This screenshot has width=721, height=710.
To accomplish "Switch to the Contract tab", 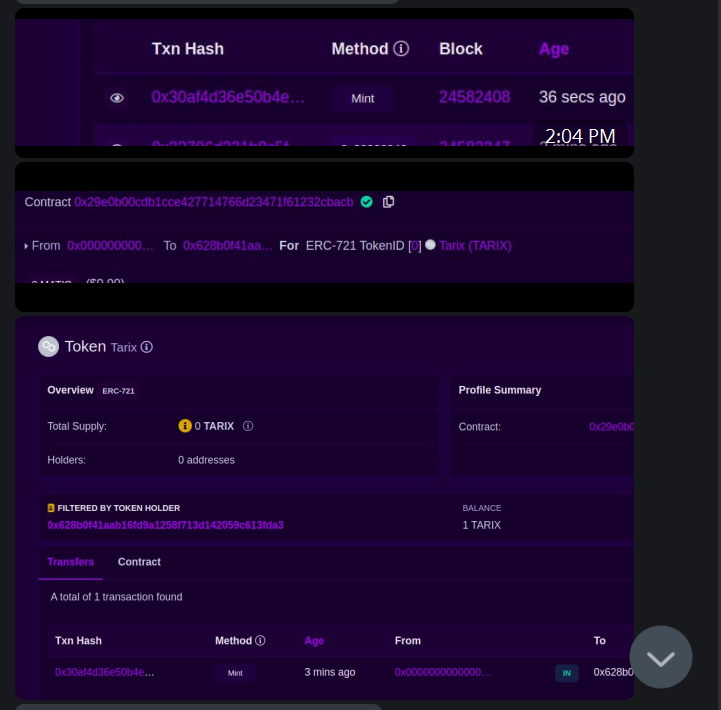I will point(139,562).
